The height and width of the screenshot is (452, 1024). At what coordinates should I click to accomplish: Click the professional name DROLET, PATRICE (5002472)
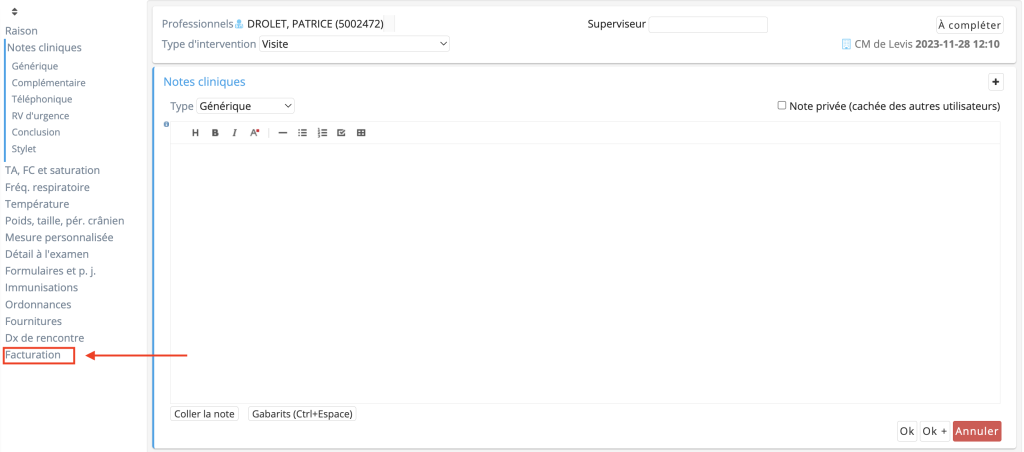click(315, 25)
